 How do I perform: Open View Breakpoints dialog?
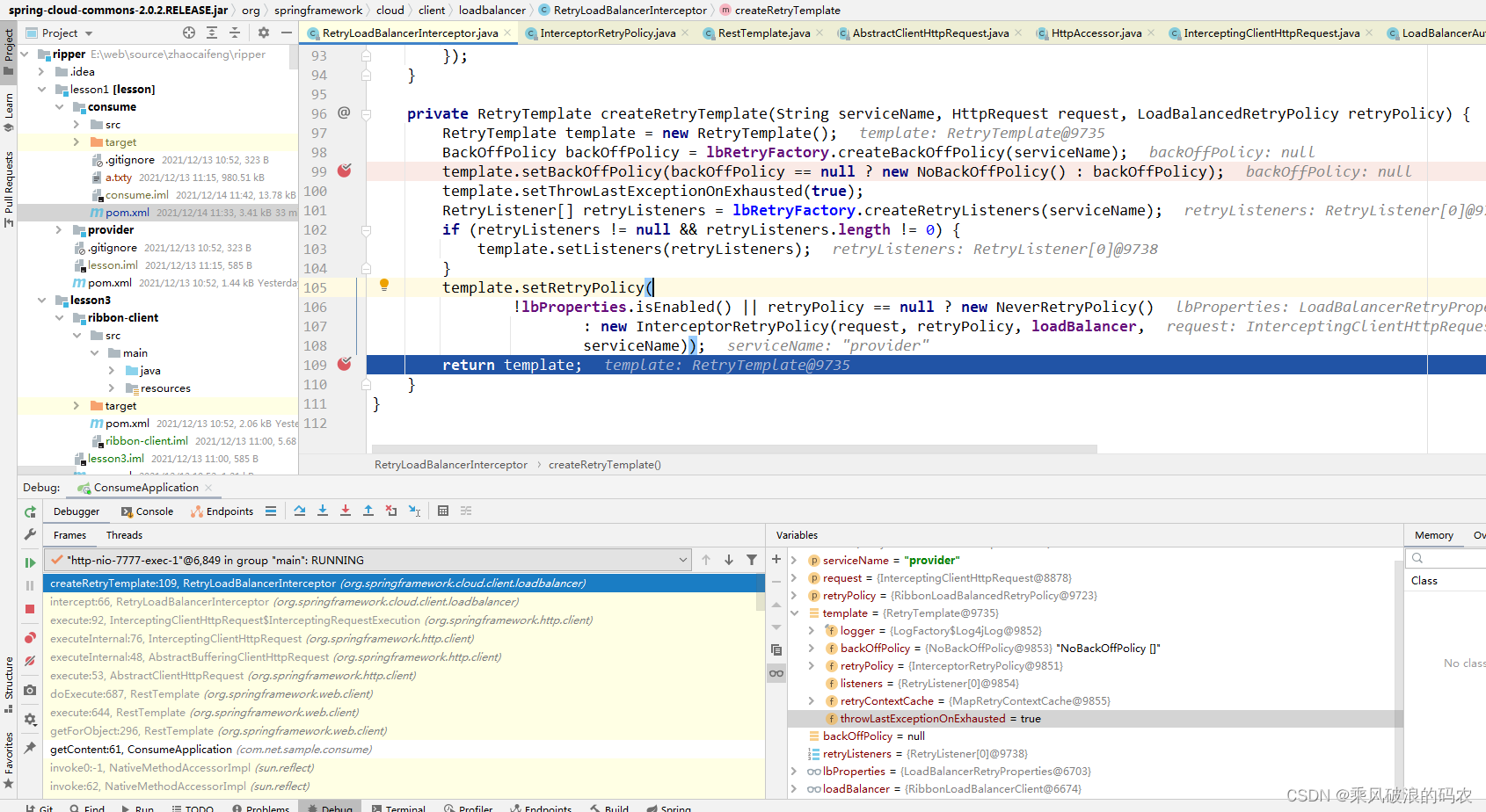coord(29,637)
